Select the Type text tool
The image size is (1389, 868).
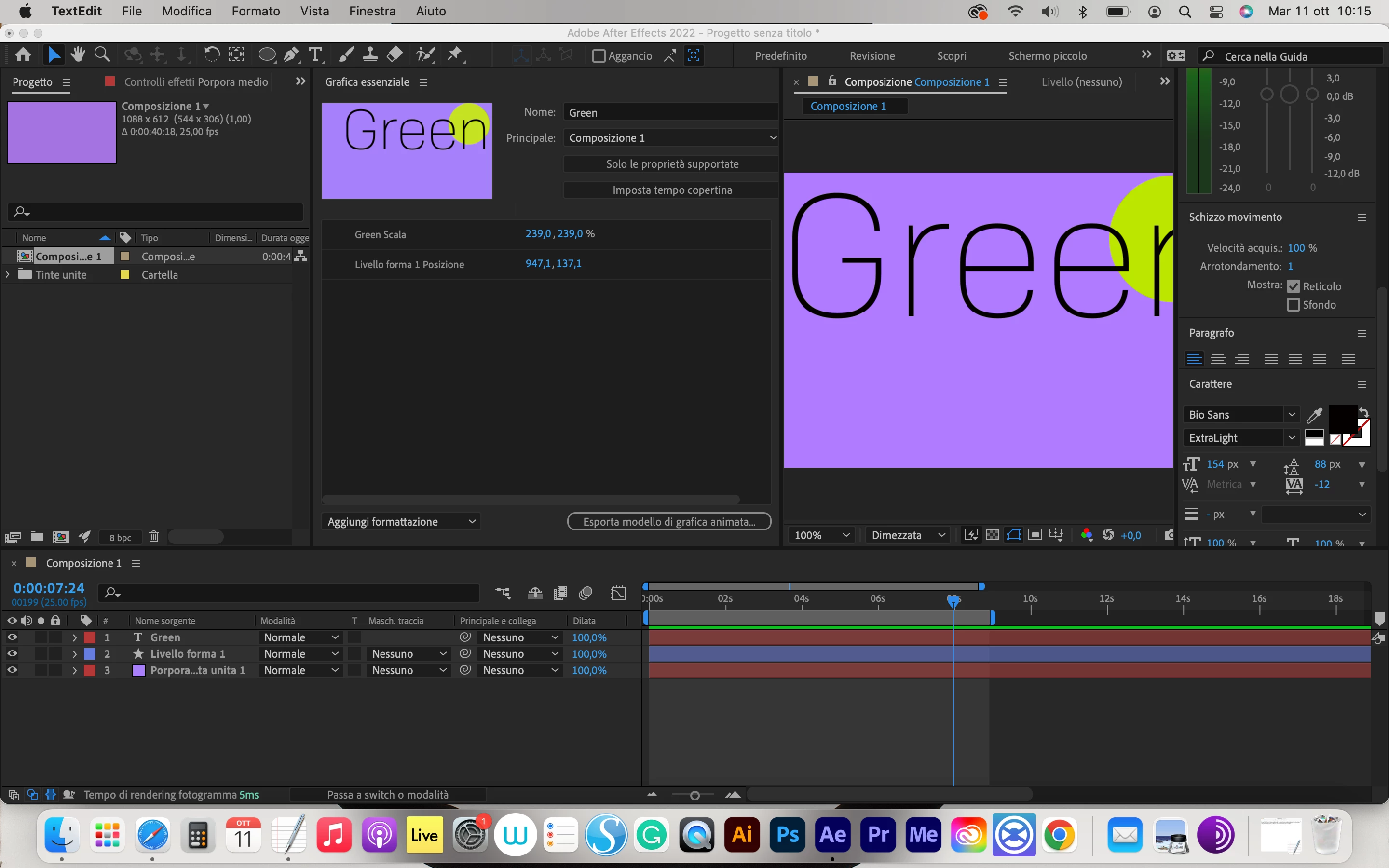tap(315, 55)
